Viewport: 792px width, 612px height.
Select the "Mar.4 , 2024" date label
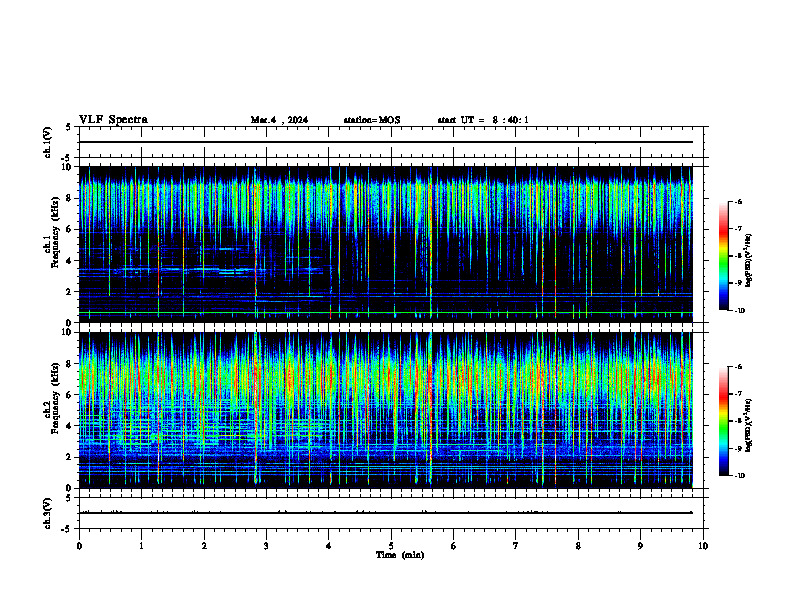point(279,120)
